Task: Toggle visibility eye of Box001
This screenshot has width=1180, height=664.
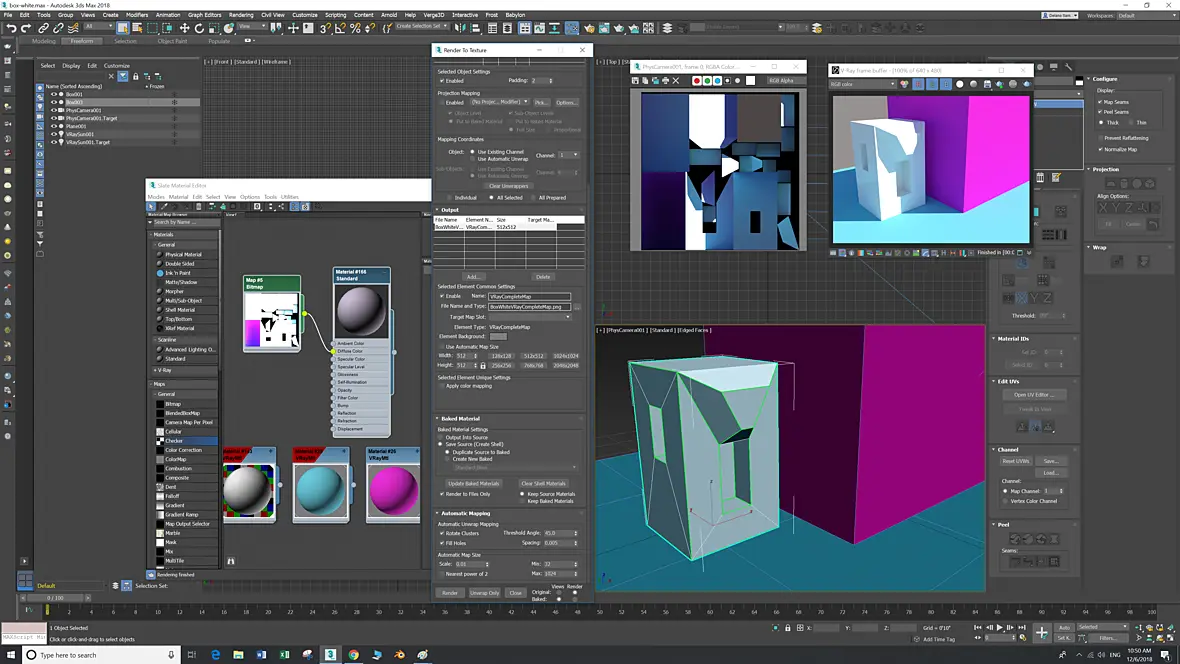Action: coord(54,94)
